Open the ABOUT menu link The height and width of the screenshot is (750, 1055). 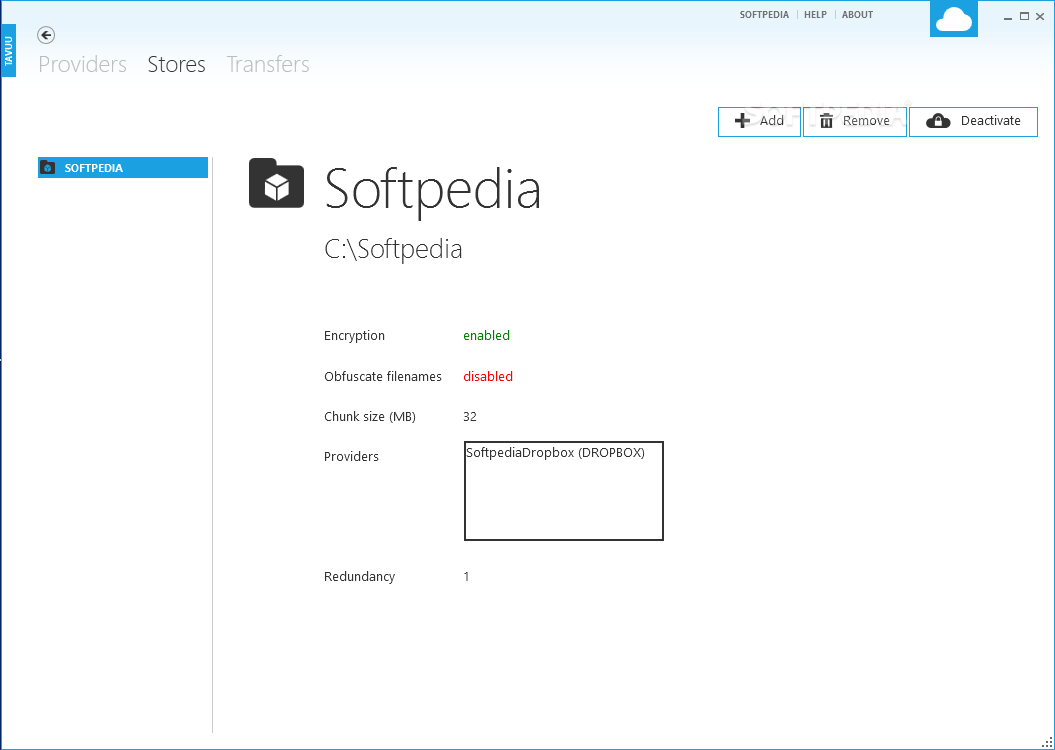tap(857, 15)
